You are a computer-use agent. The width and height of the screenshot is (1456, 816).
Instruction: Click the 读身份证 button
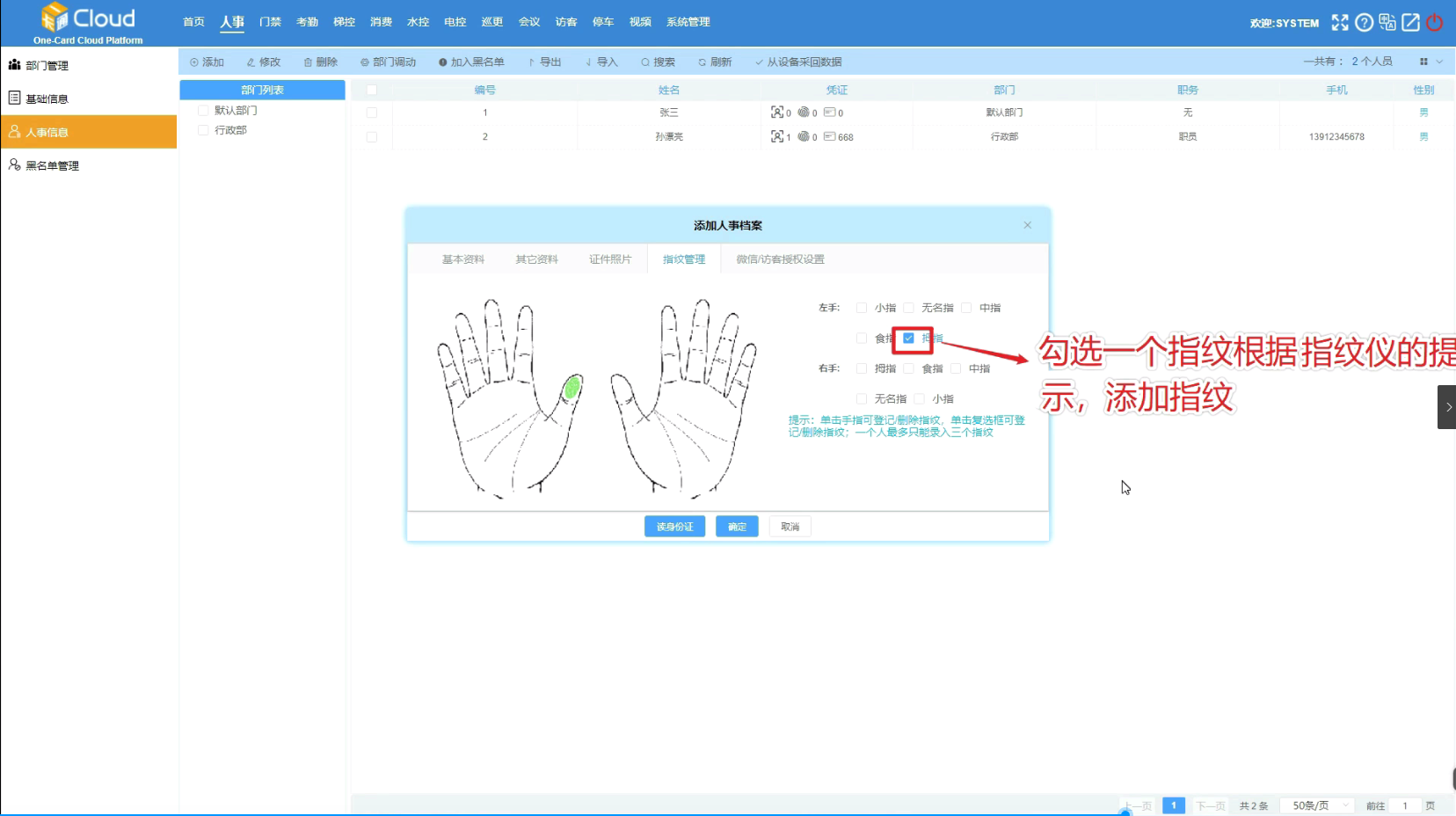[675, 527]
